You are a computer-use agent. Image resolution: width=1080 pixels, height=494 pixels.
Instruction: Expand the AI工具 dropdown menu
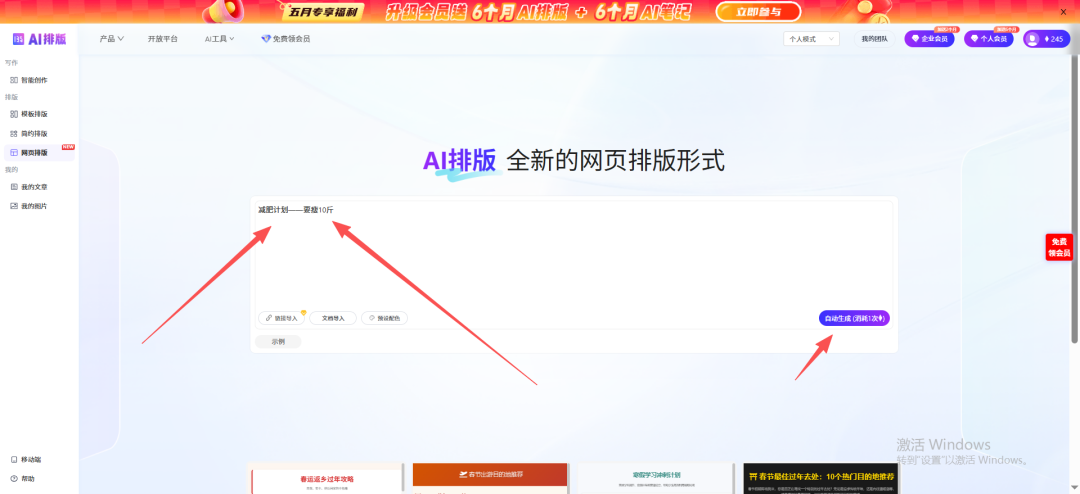(x=220, y=39)
